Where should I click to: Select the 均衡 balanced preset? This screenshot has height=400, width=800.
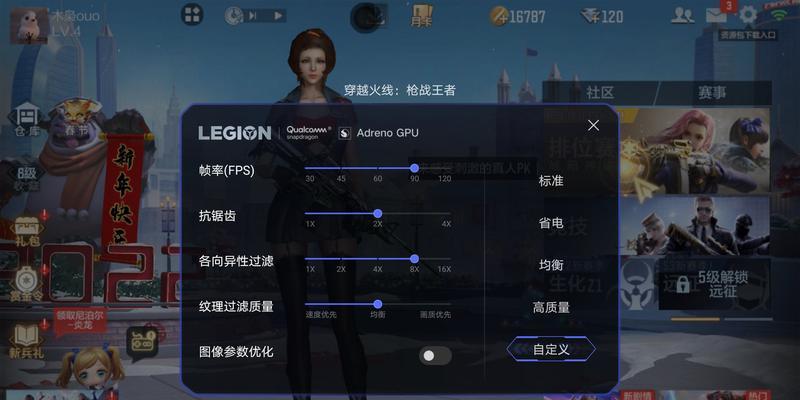point(551,265)
